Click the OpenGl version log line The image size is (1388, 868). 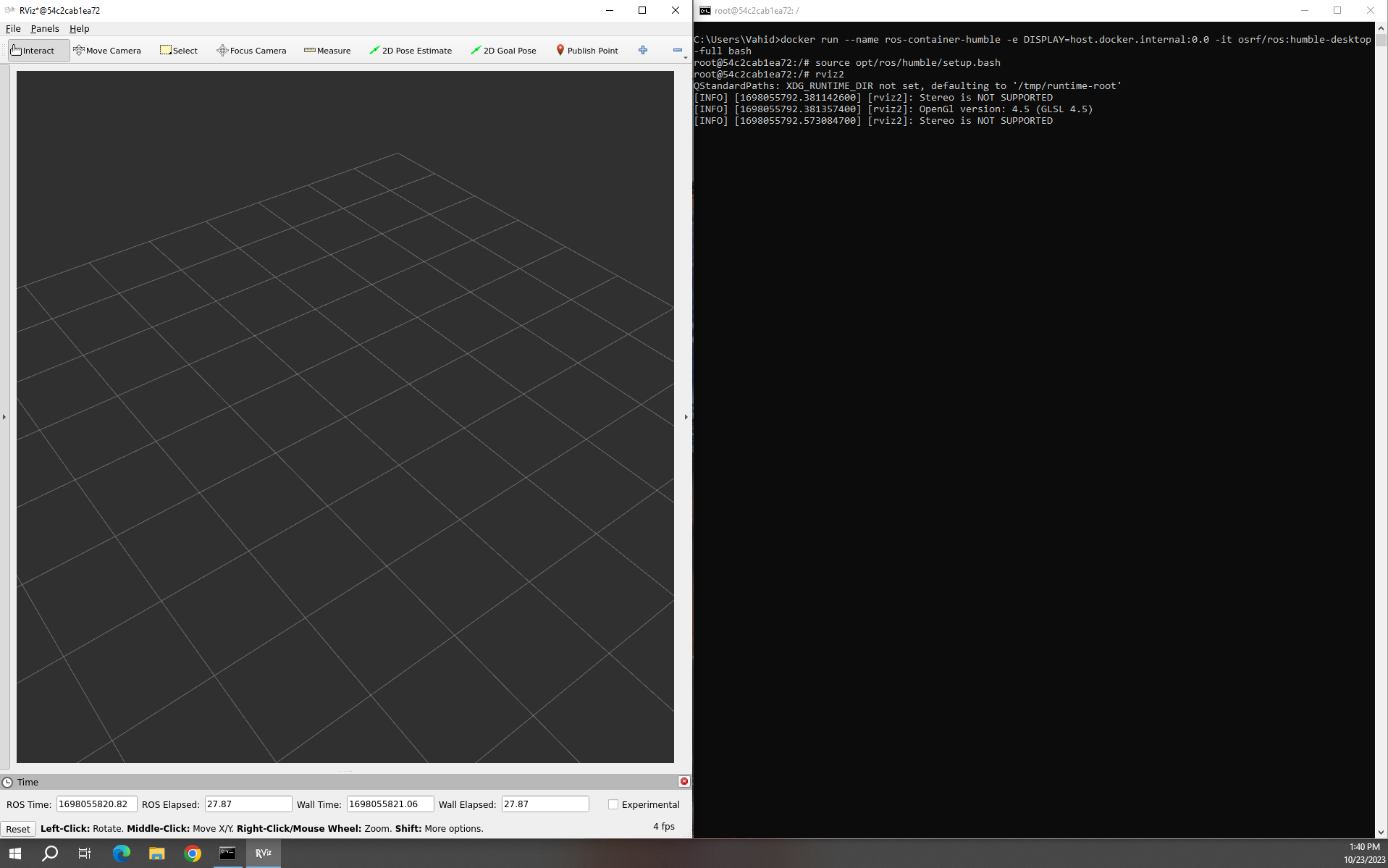(x=893, y=109)
